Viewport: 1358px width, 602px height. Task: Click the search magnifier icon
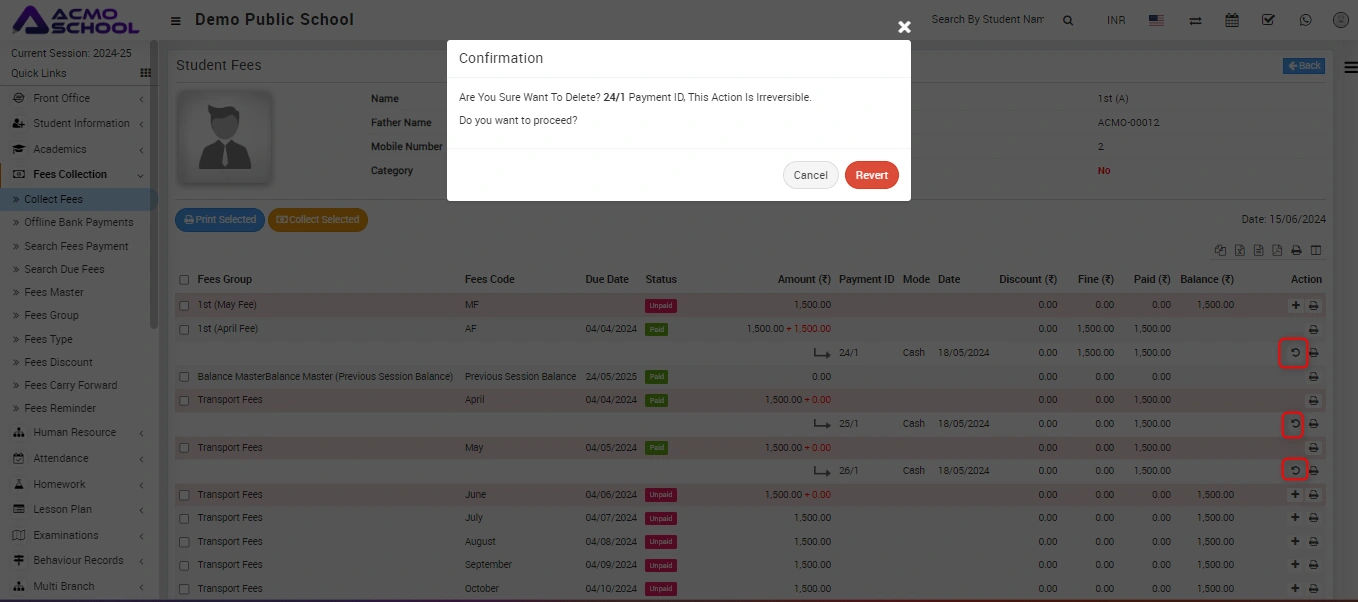(1068, 20)
